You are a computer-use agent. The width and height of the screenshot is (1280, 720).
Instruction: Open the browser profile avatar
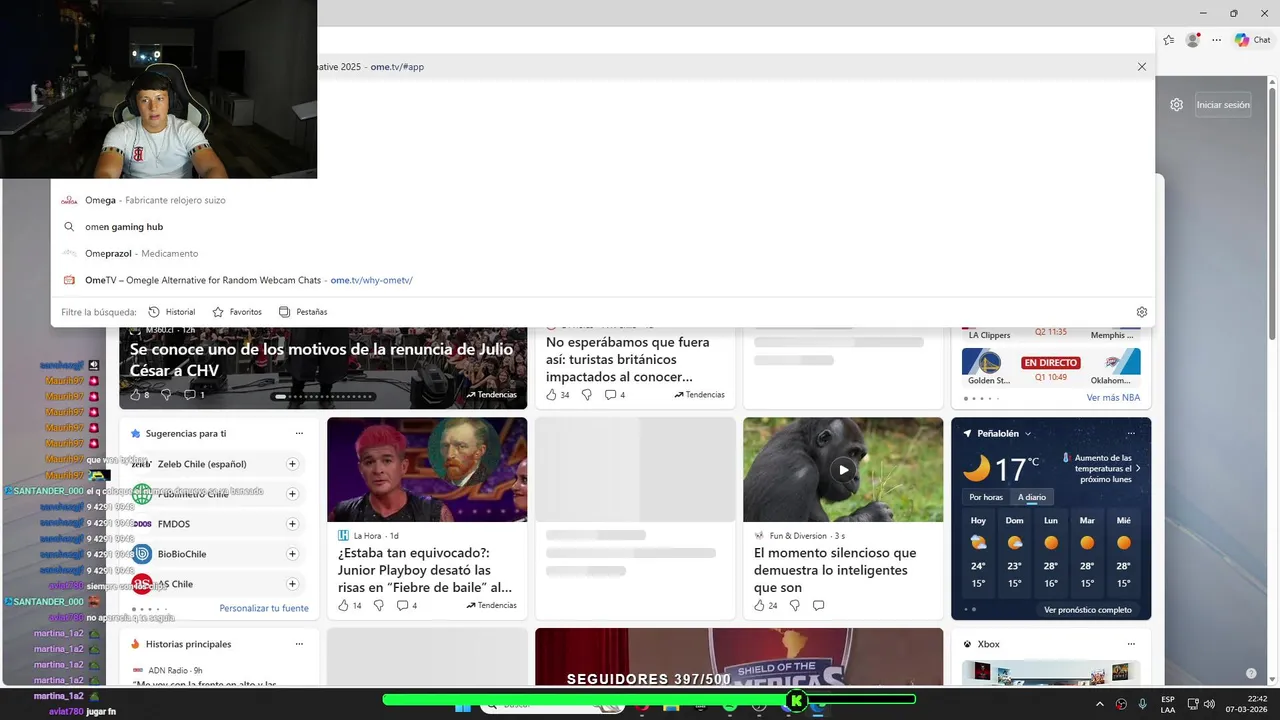click(1192, 40)
